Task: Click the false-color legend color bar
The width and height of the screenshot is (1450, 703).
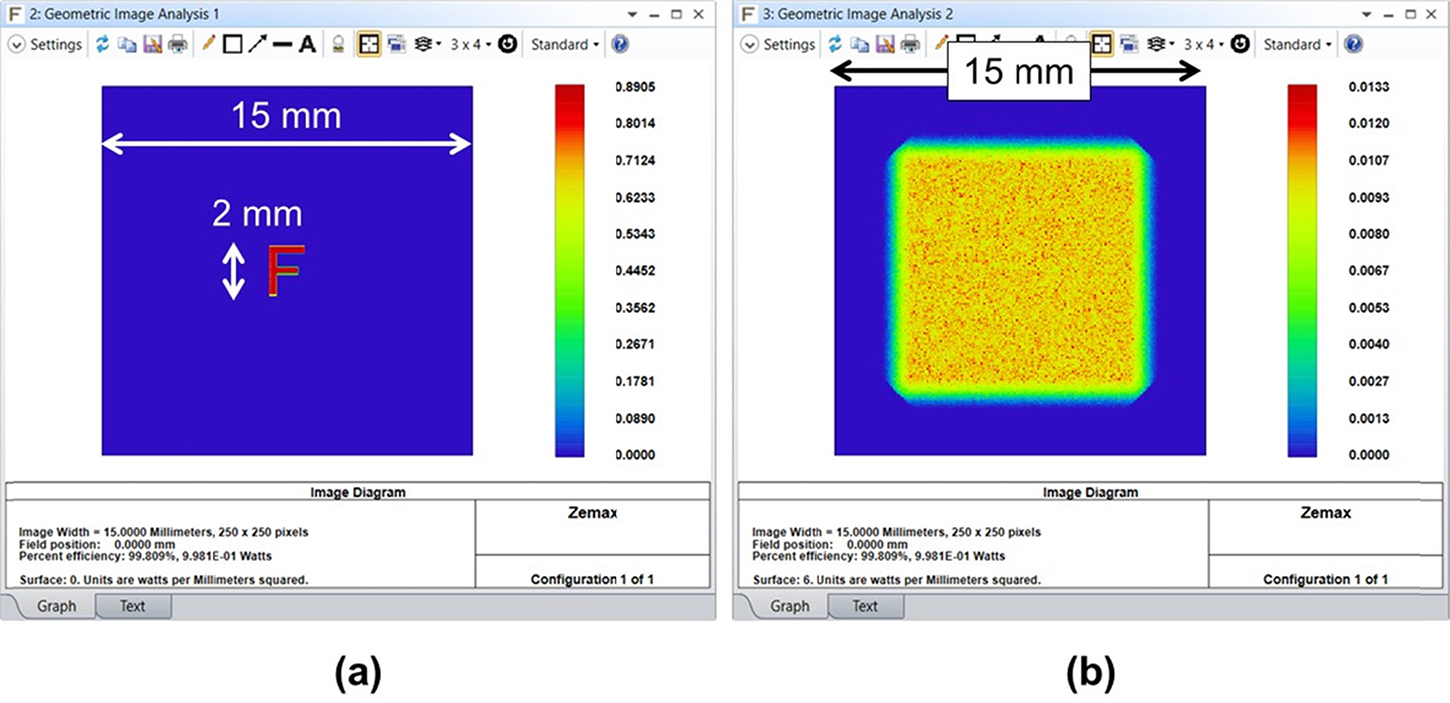Action: pyautogui.click(x=568, y=270)
